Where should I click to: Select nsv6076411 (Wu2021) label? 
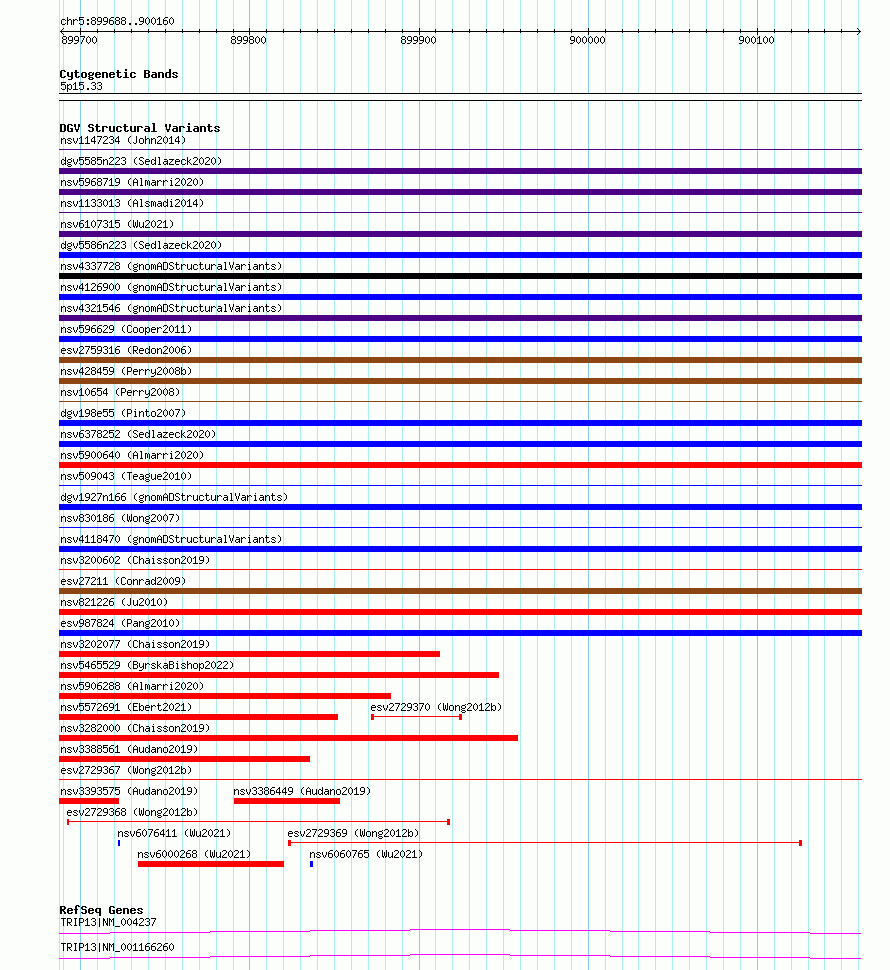click(174, 835)
